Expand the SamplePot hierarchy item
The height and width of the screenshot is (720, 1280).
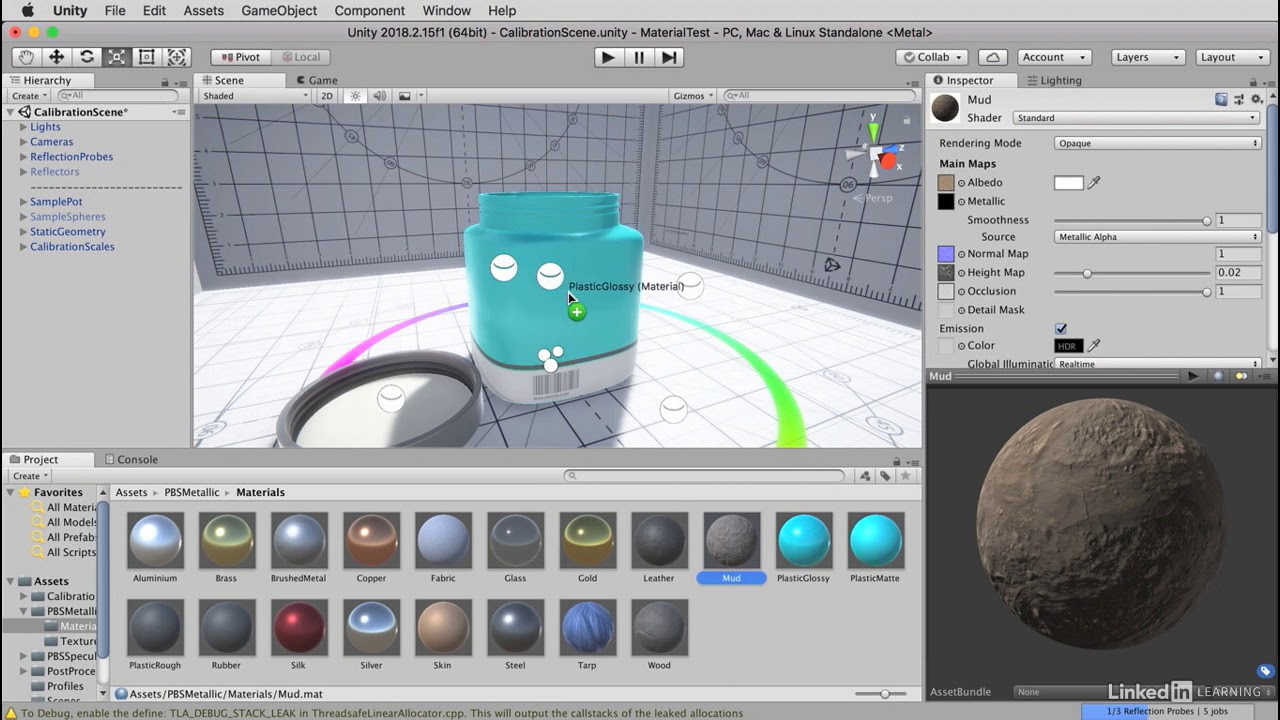pyautogui.click(x=23, y=202)
